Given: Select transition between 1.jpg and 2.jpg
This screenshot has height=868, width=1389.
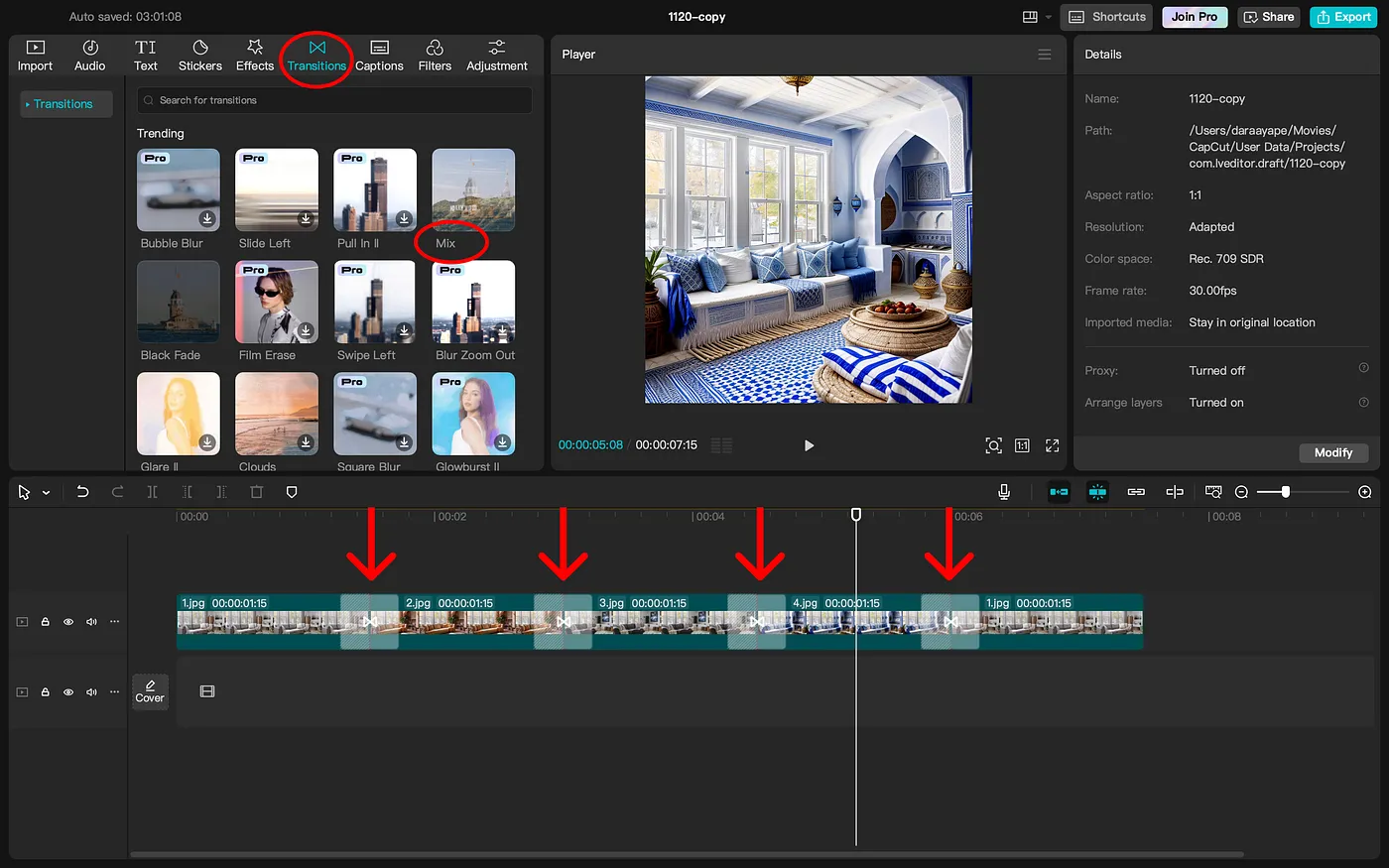Looking at the screenshot, I should [369, 622].
